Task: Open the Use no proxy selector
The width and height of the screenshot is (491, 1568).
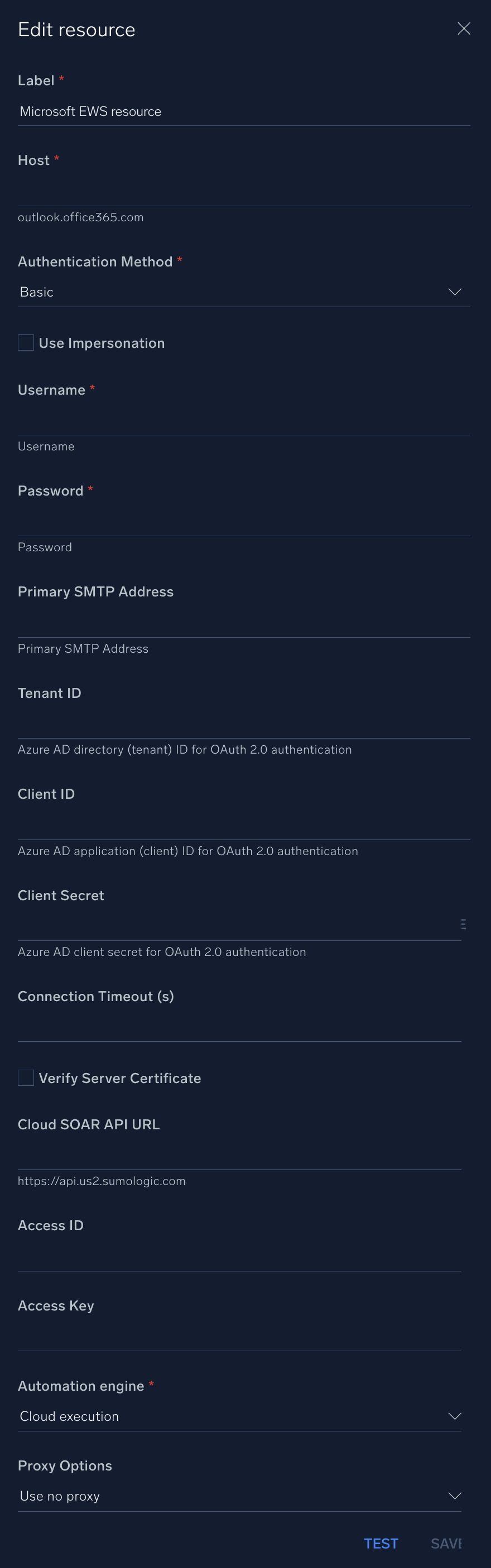Action: [455, 1496]
